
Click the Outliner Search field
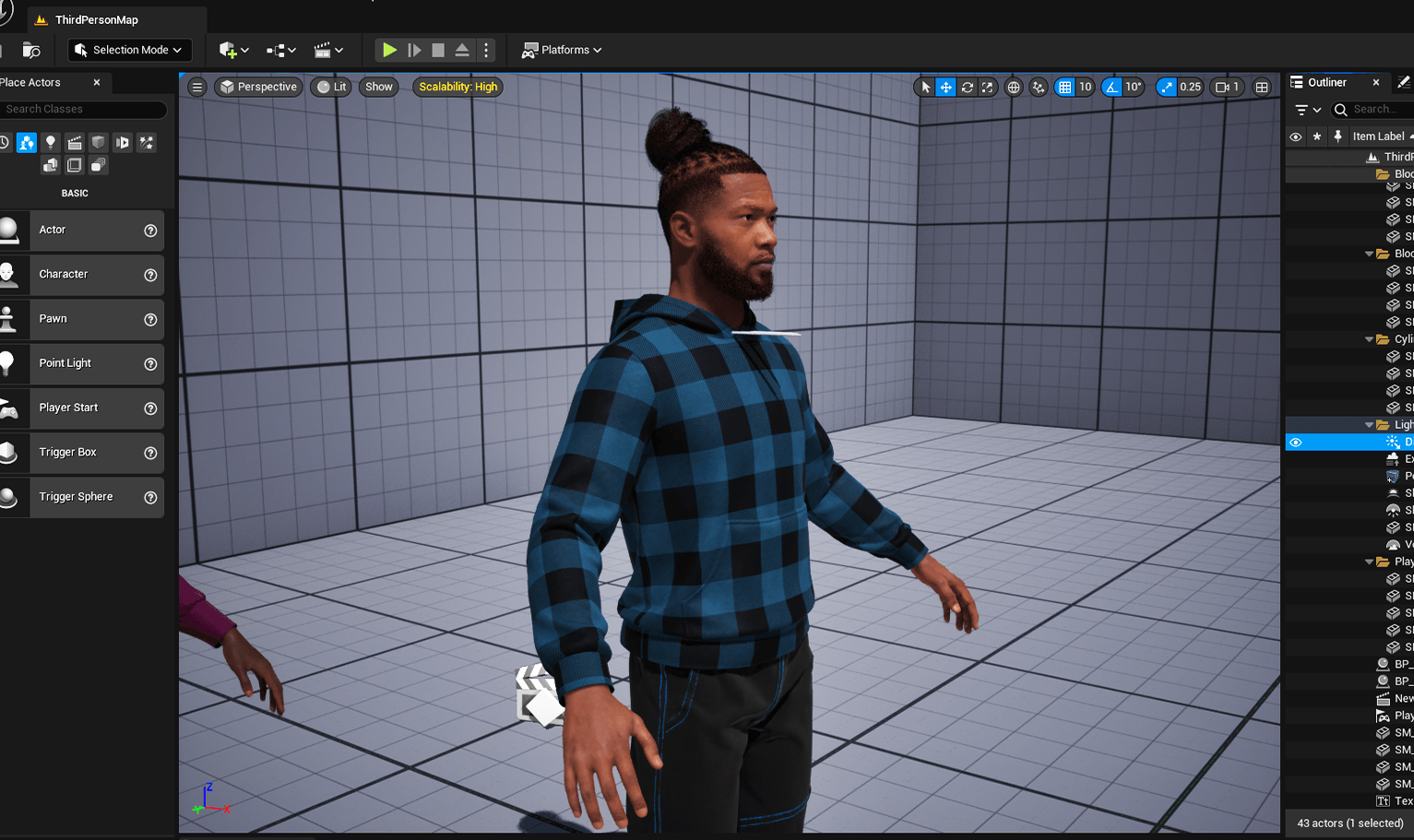(x=1374, y=110)
